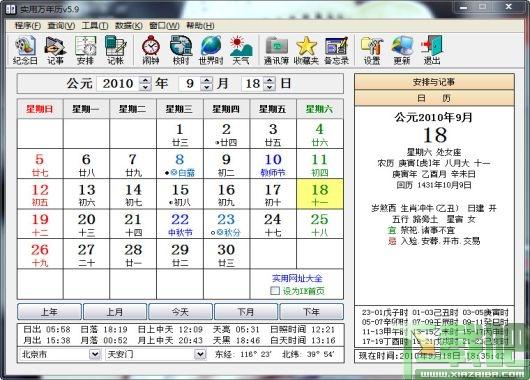Select September 22 中秋节 cell
The height and width of the screenshot is (380, 530).
click(180, 224)
